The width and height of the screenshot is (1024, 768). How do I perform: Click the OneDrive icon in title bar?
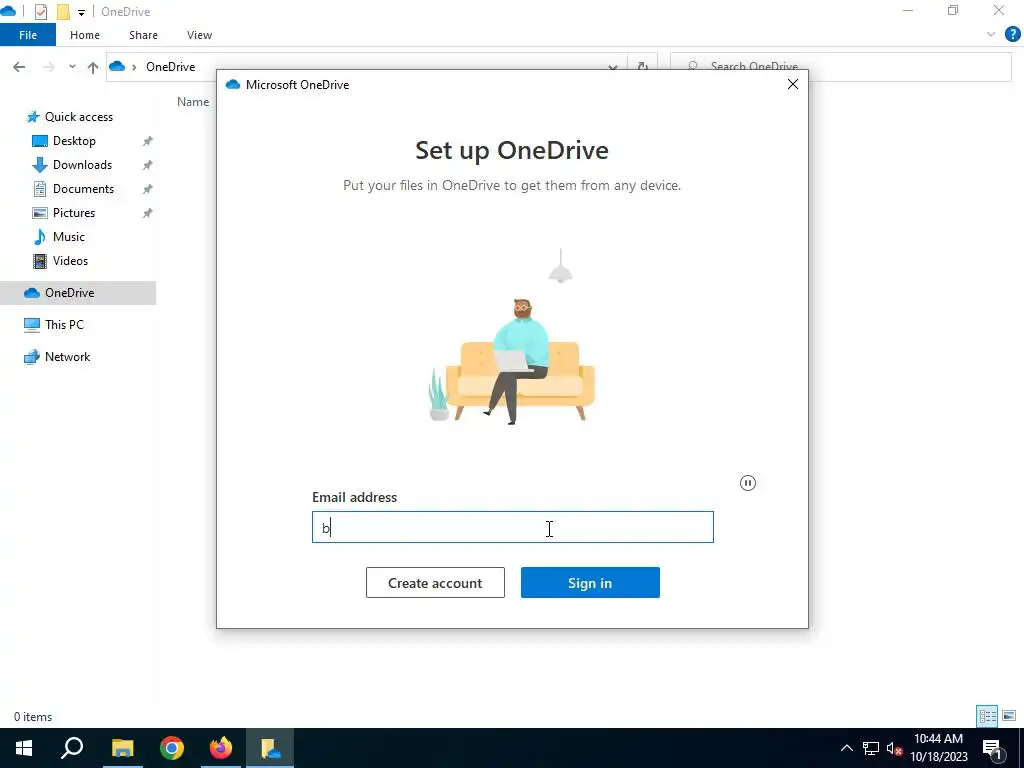[8, 11]
